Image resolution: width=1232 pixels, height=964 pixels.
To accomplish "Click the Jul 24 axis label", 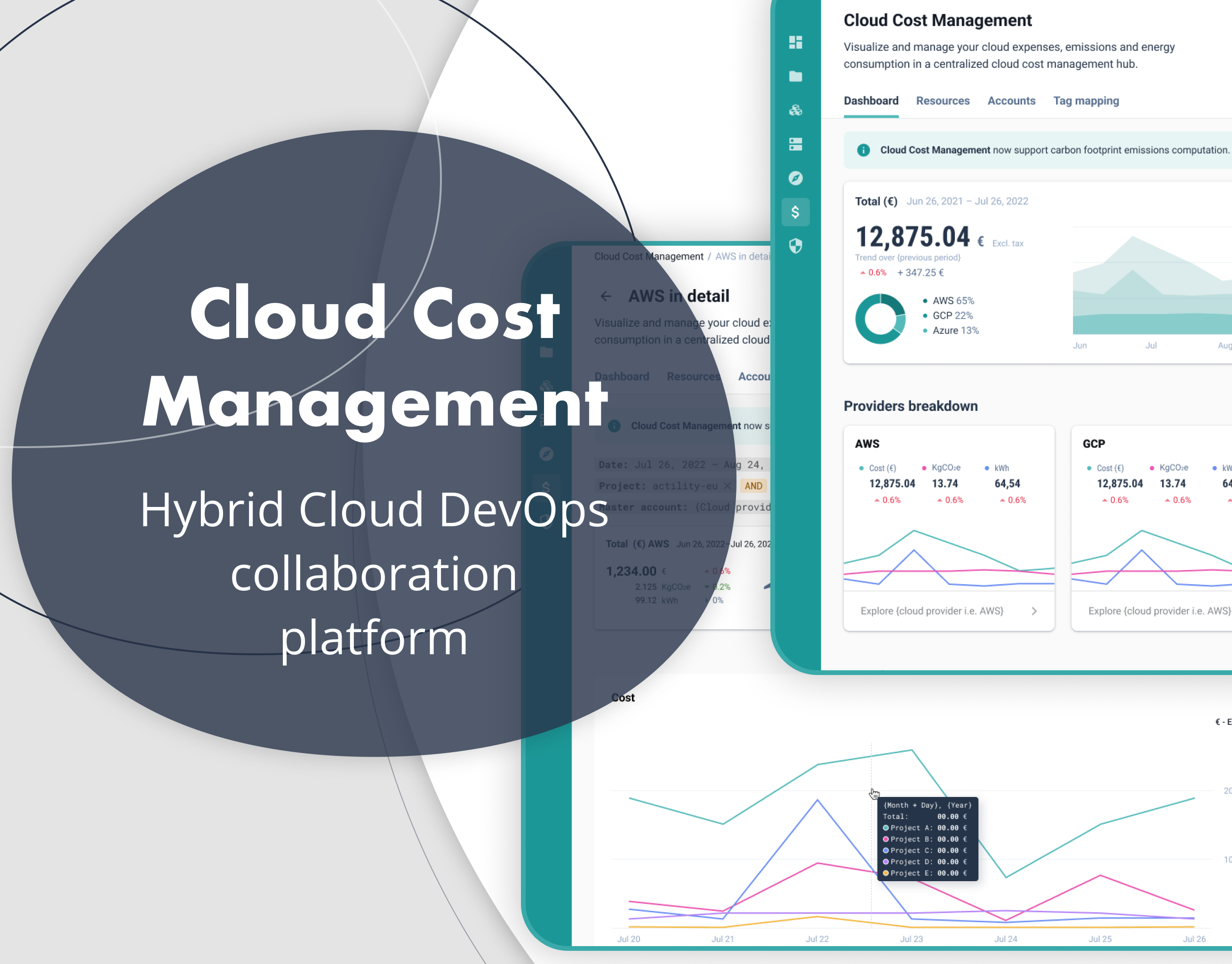I will tap(1005, 939).
